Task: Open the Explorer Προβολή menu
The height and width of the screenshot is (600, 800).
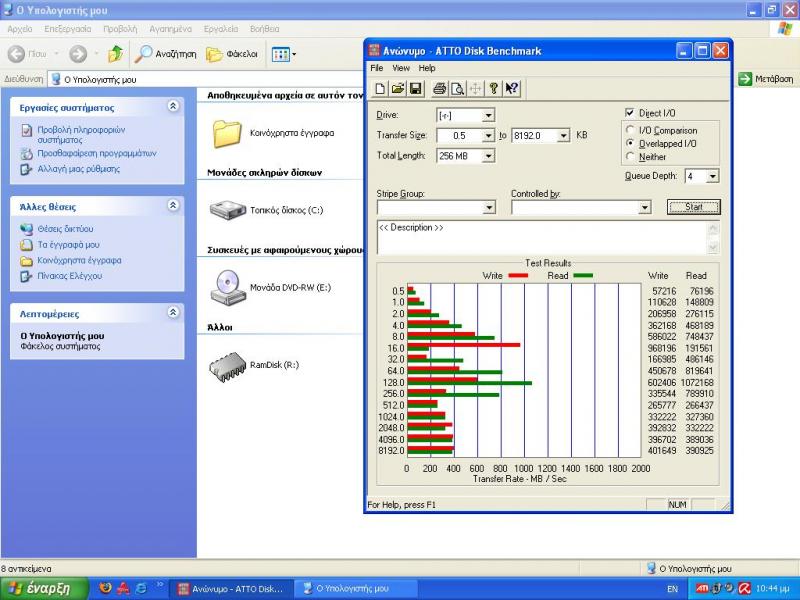Action: [120, 29]
